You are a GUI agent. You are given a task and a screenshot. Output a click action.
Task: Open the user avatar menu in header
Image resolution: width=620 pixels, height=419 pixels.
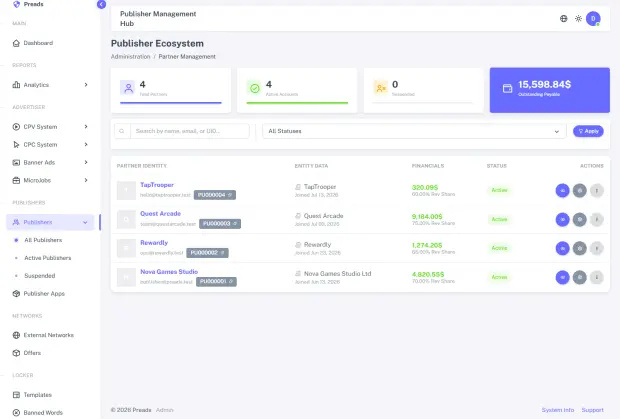593,19
